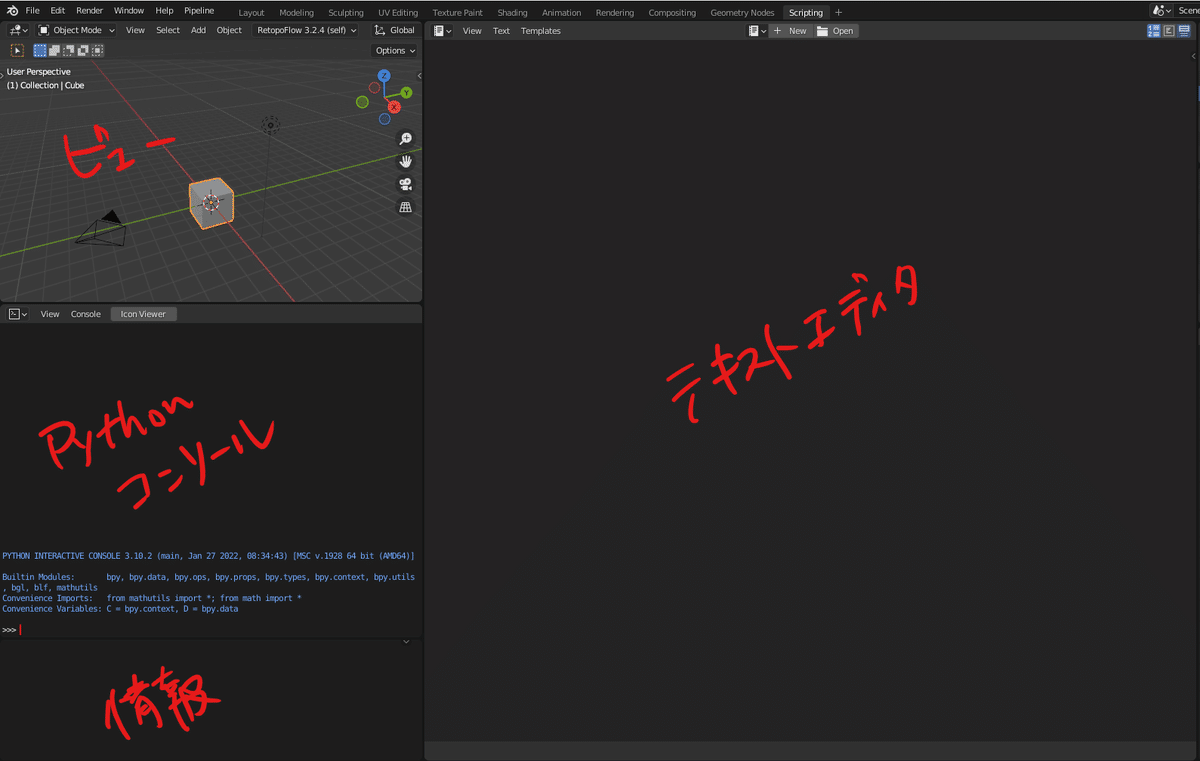
Task: Open the text editor type selector
Action: tap(442, 31)
